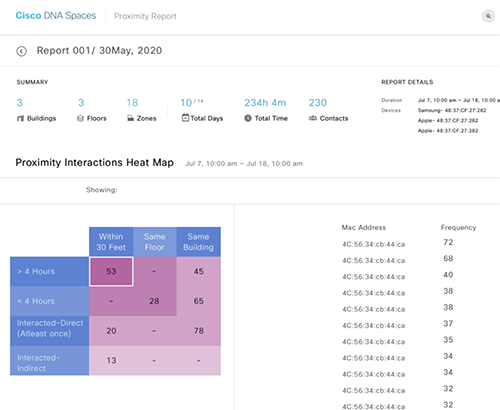This screenshot has height=410, width=500.
Task: Click the 10 Total Days value
Action: click(x=186, y=103)
